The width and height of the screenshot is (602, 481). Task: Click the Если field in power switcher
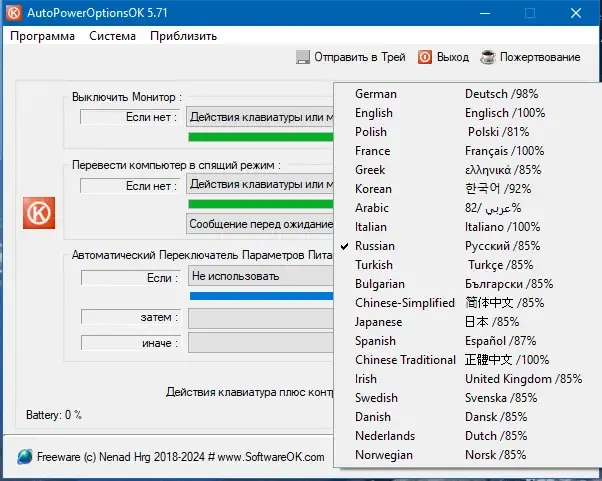(x=131, y=278)
